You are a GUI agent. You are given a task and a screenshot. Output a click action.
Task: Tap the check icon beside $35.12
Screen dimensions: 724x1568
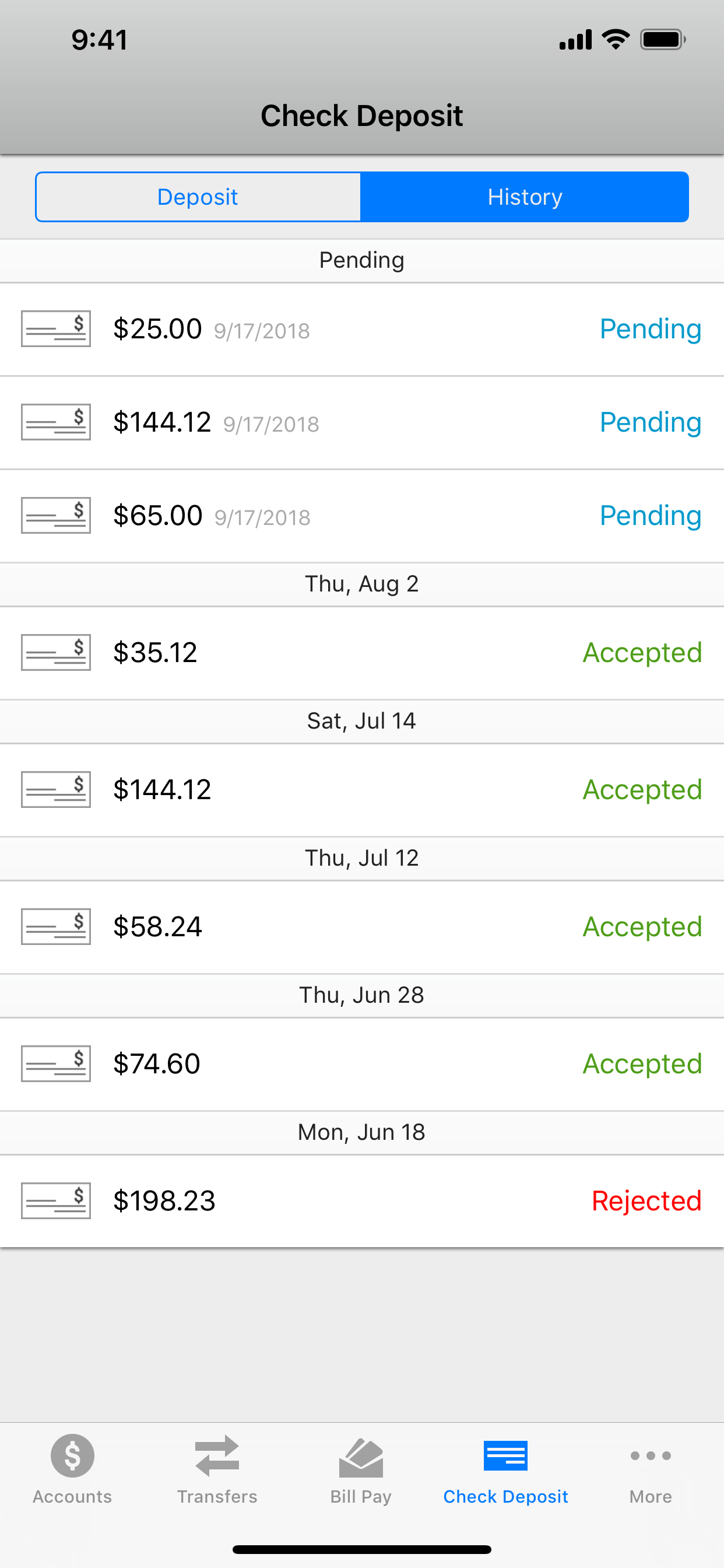click(x=56, y=653)
